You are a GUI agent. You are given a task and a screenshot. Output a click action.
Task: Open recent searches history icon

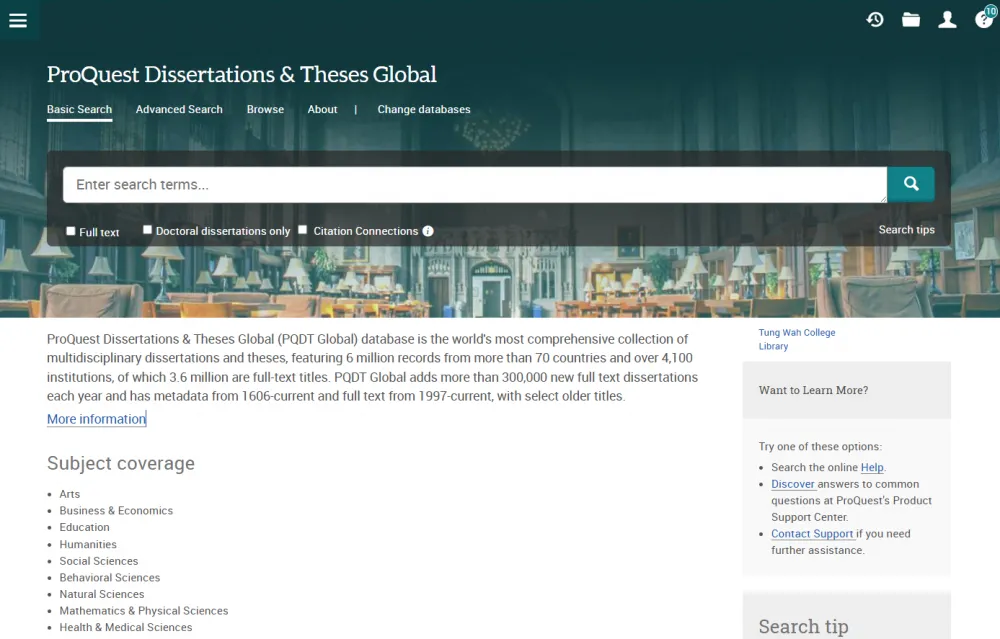875,20
